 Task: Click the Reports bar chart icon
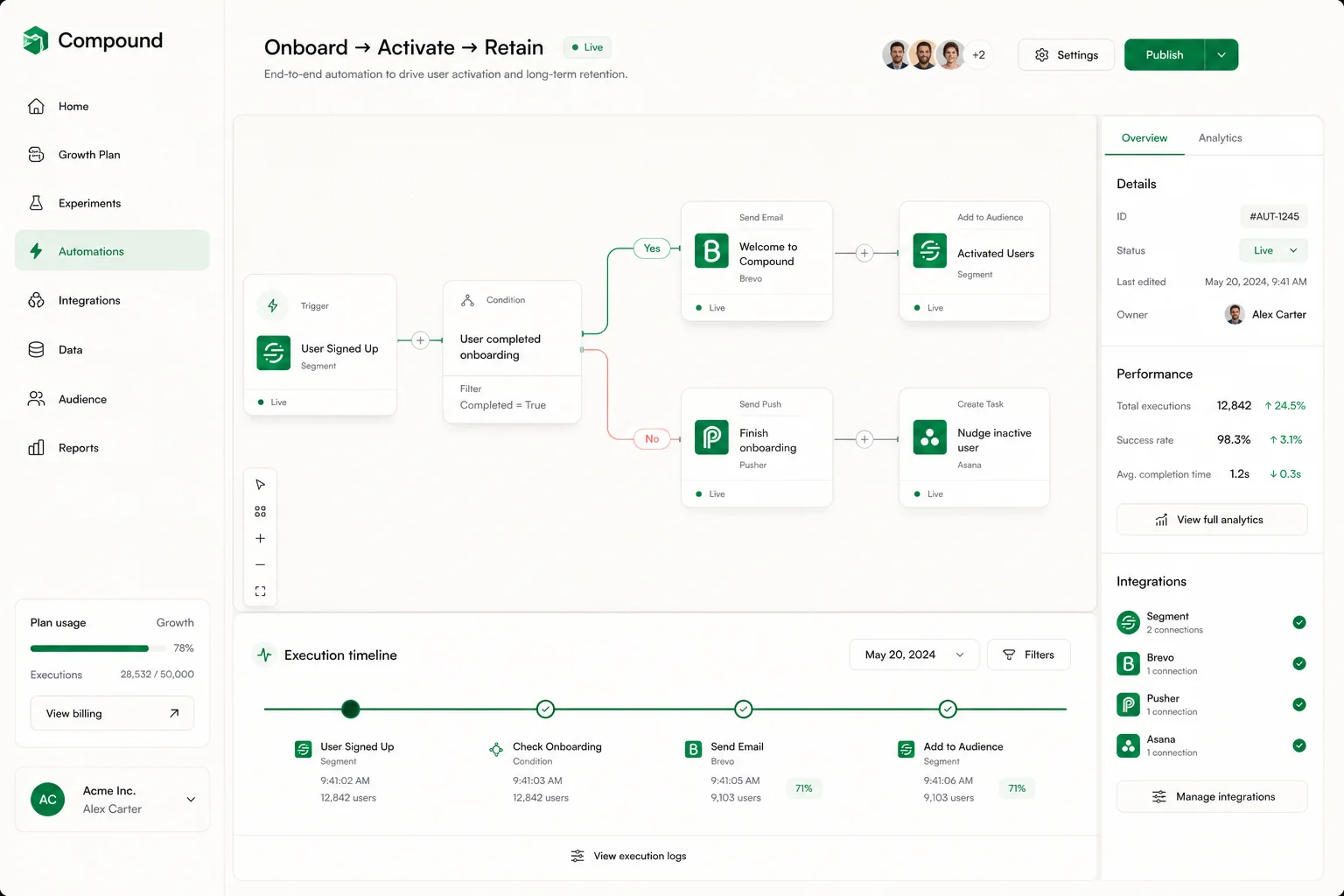coord(36,448)
